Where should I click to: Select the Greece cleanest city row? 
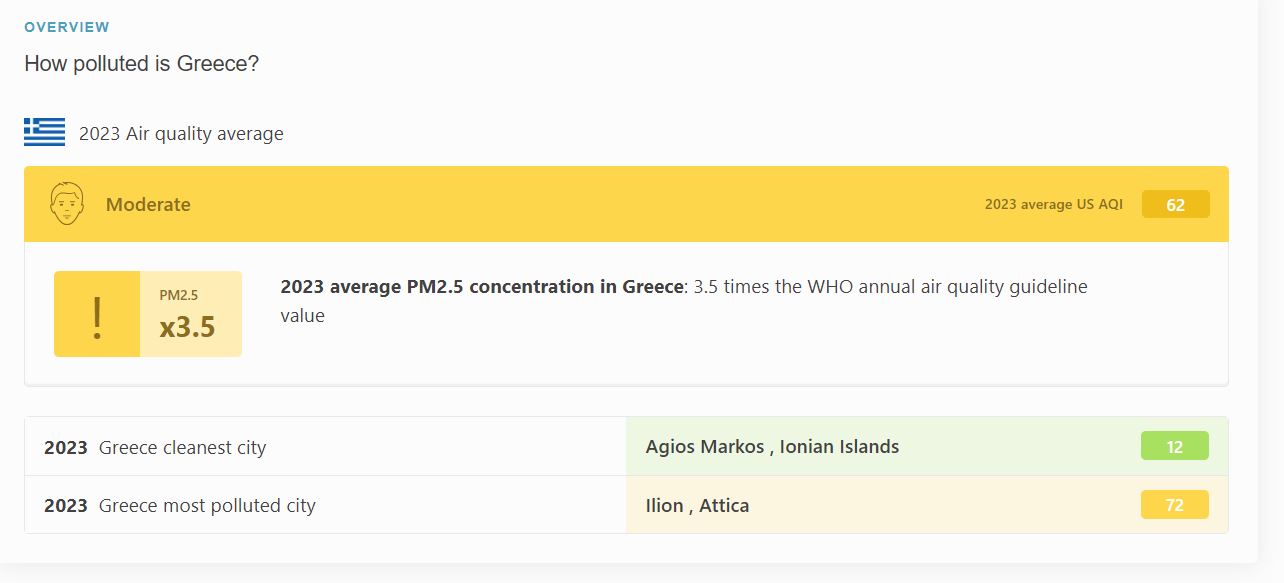tap(626, 446)
